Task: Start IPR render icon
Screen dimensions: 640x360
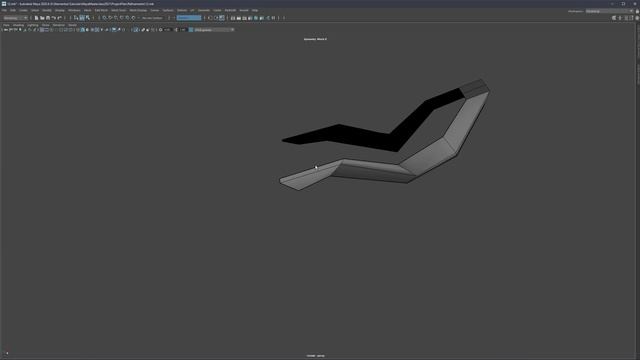Action: pyautogui.click(x=244, y=18)
